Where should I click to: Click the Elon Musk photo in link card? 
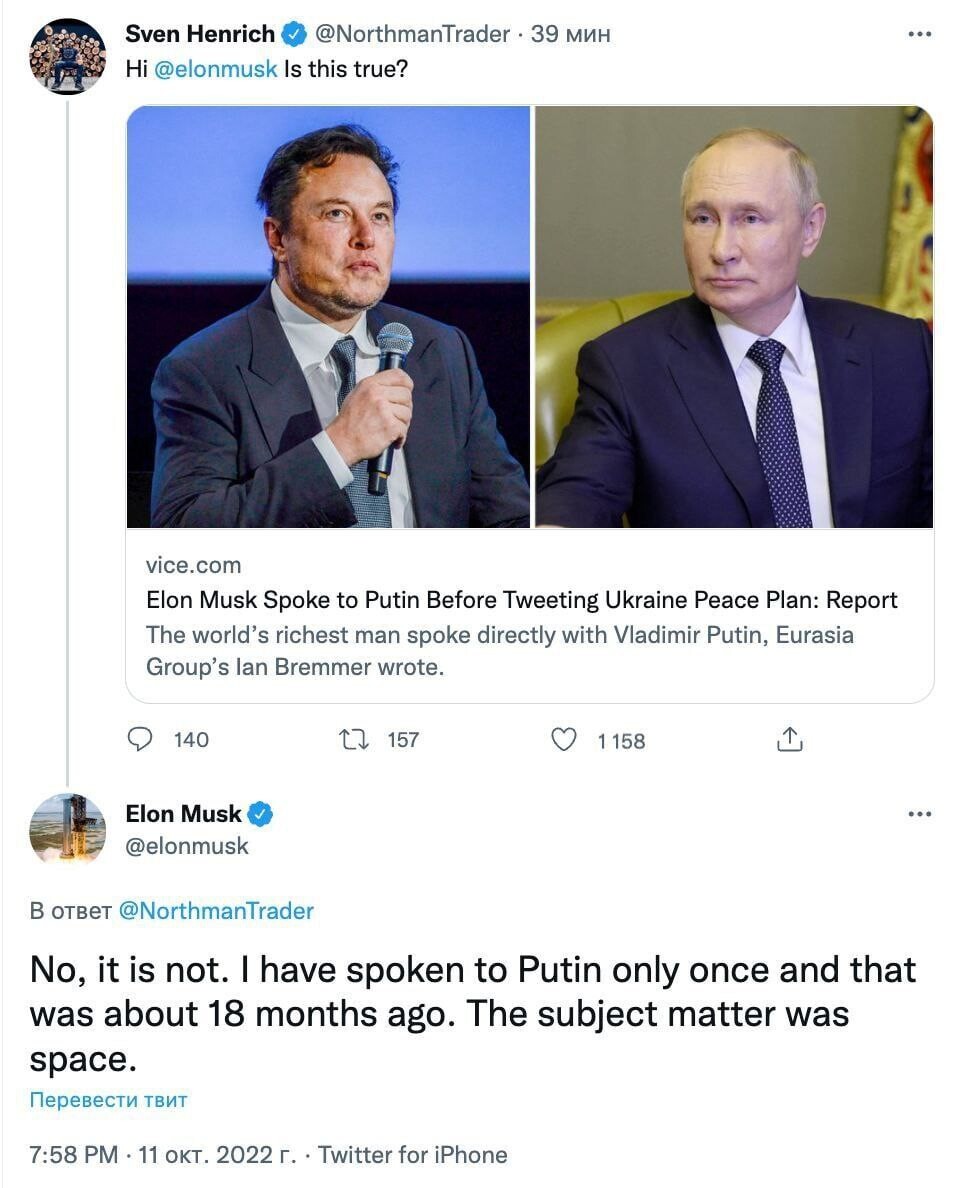tap(329, 316)
